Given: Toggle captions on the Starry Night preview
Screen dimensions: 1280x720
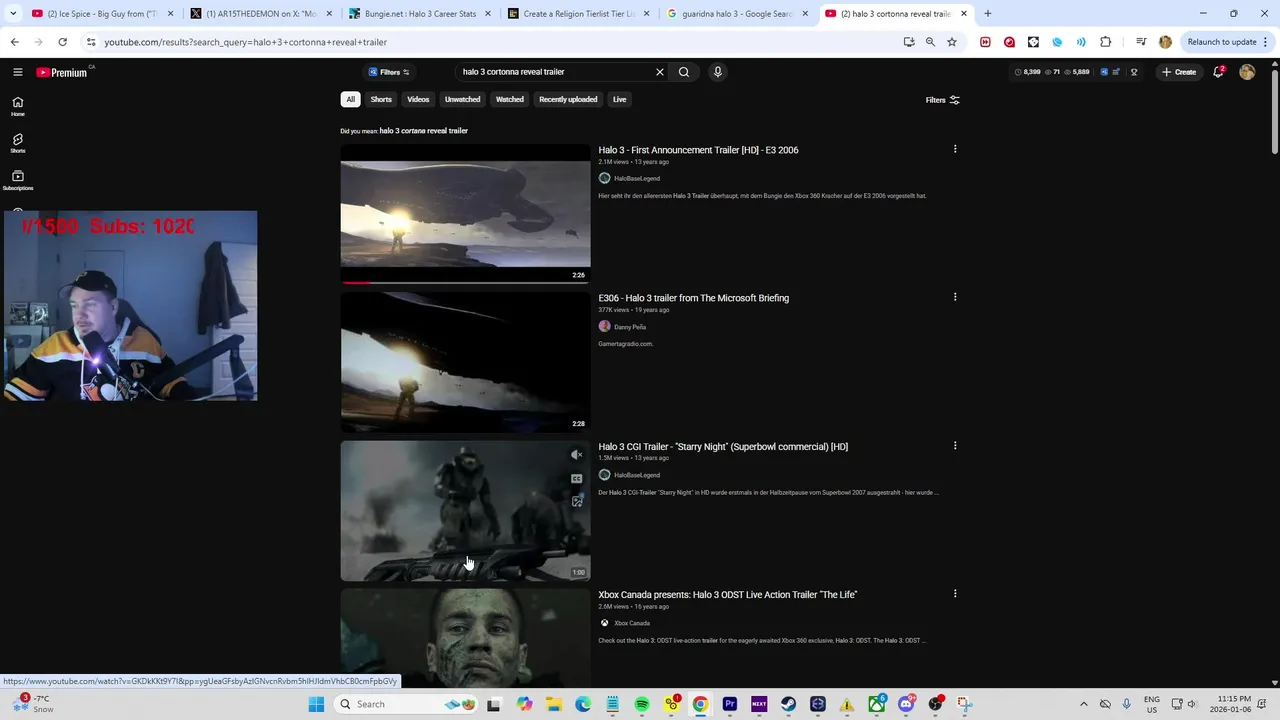Looking at the screenshot, I should [x=577, y=479].
